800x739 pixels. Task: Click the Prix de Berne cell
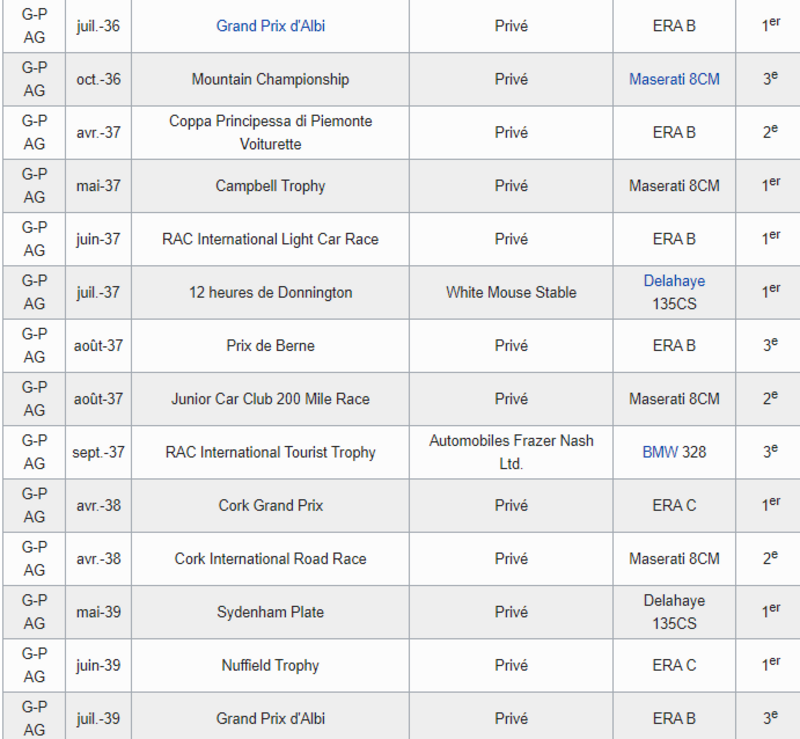point(270,346)
